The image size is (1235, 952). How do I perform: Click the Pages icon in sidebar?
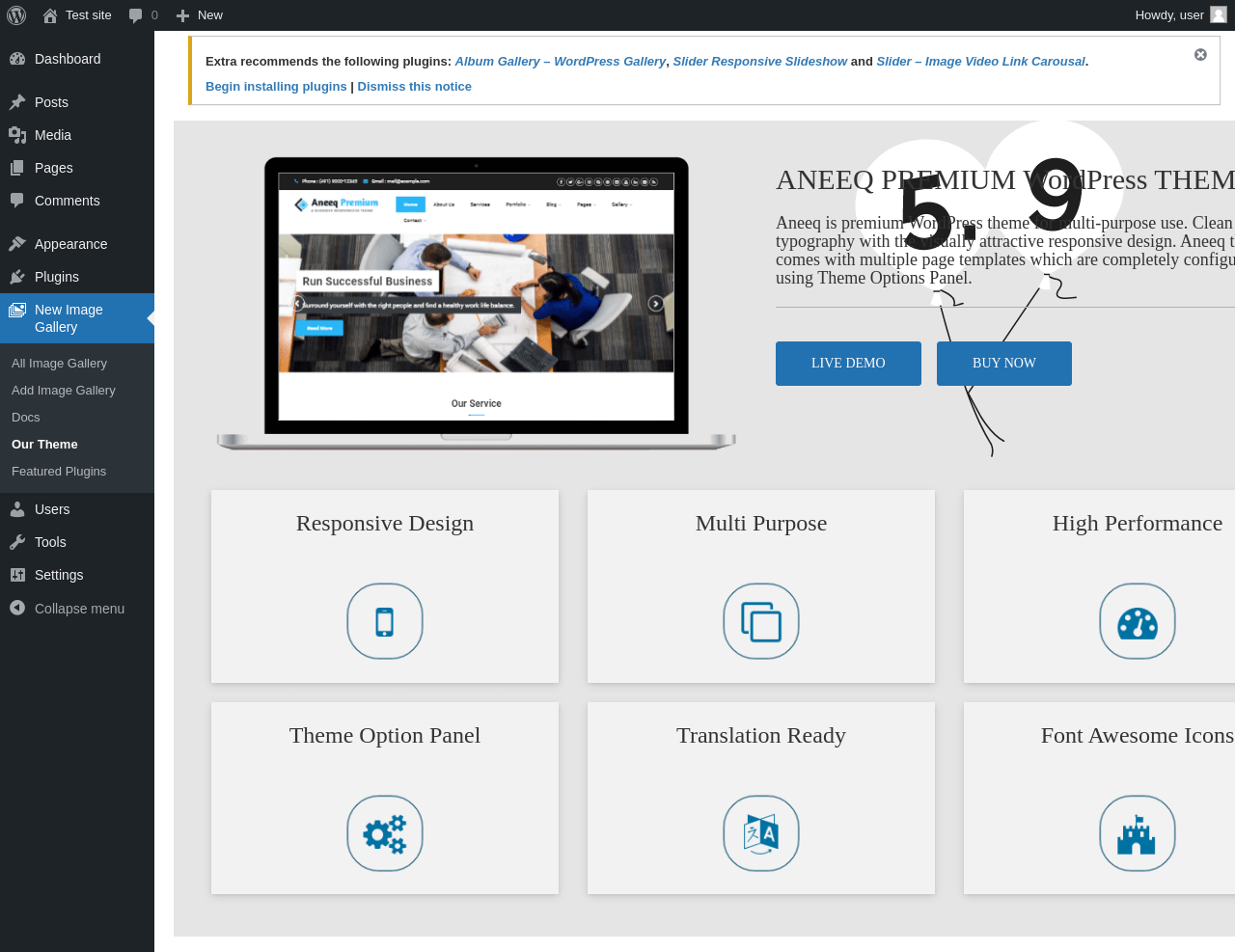17,168
